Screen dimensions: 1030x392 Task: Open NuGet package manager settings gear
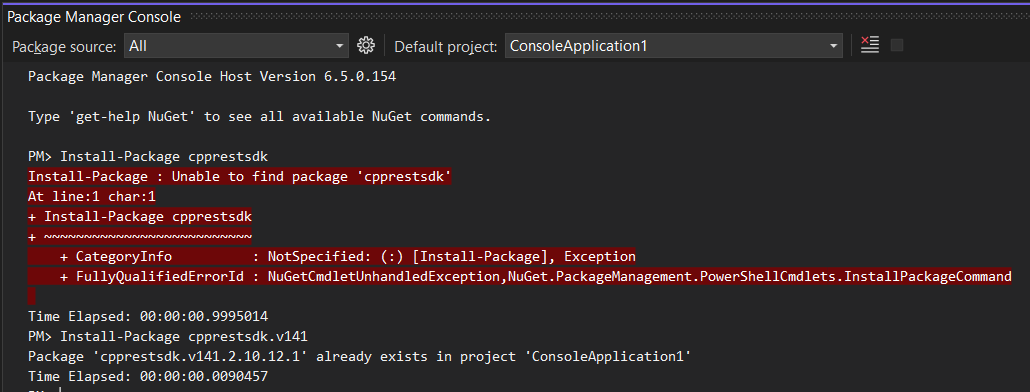pos(365,45)
